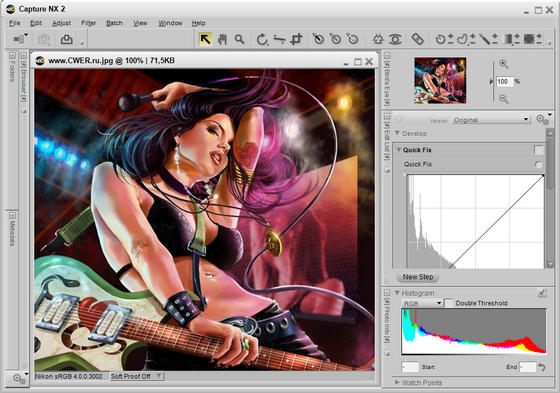Enable the Double Threshold checkbox
The image size is (560, 393).
(x=448, y=303)
